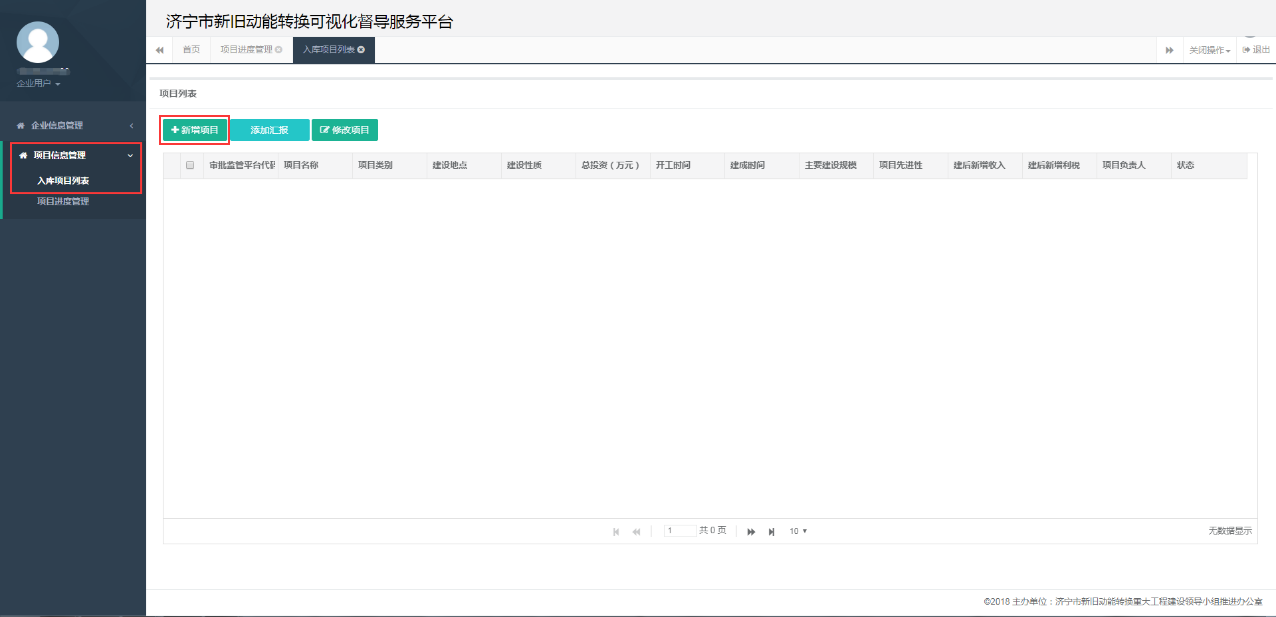Expand the 企业用户 user dropdown
The image size is (1276, 617).
click(x=38, y=83)
